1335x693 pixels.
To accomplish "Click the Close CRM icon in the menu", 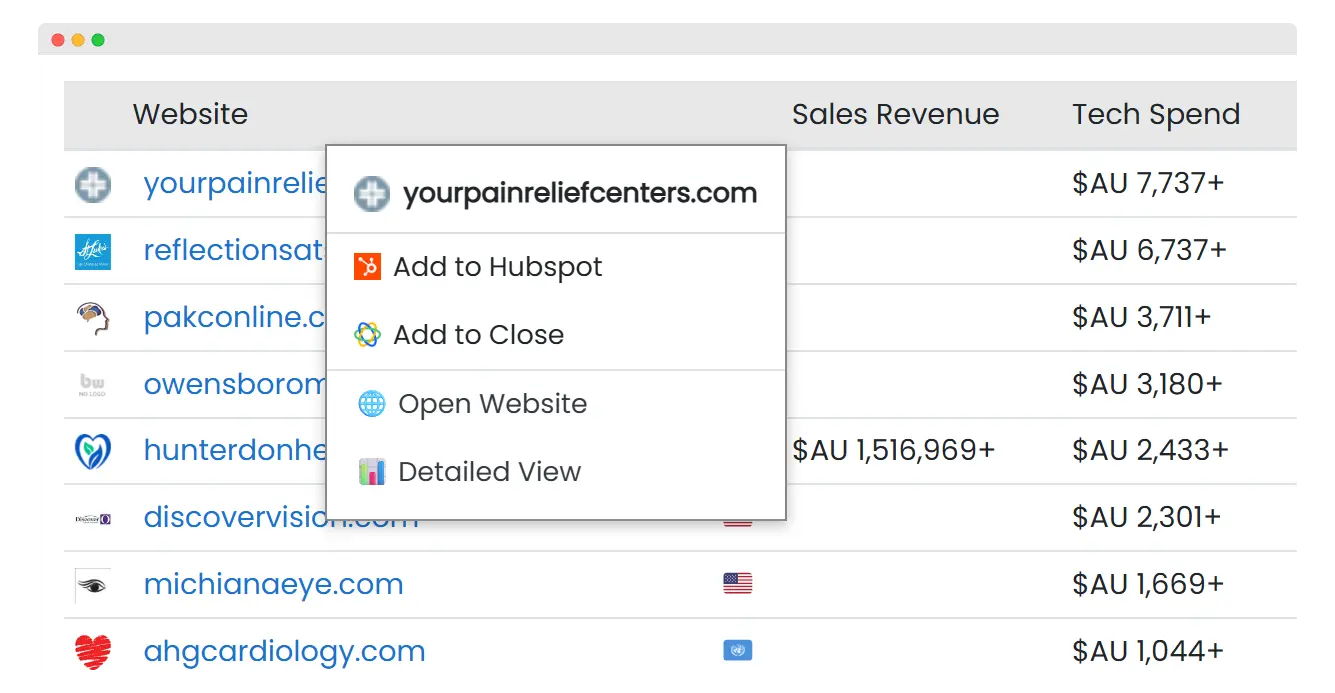I will 367,335.
